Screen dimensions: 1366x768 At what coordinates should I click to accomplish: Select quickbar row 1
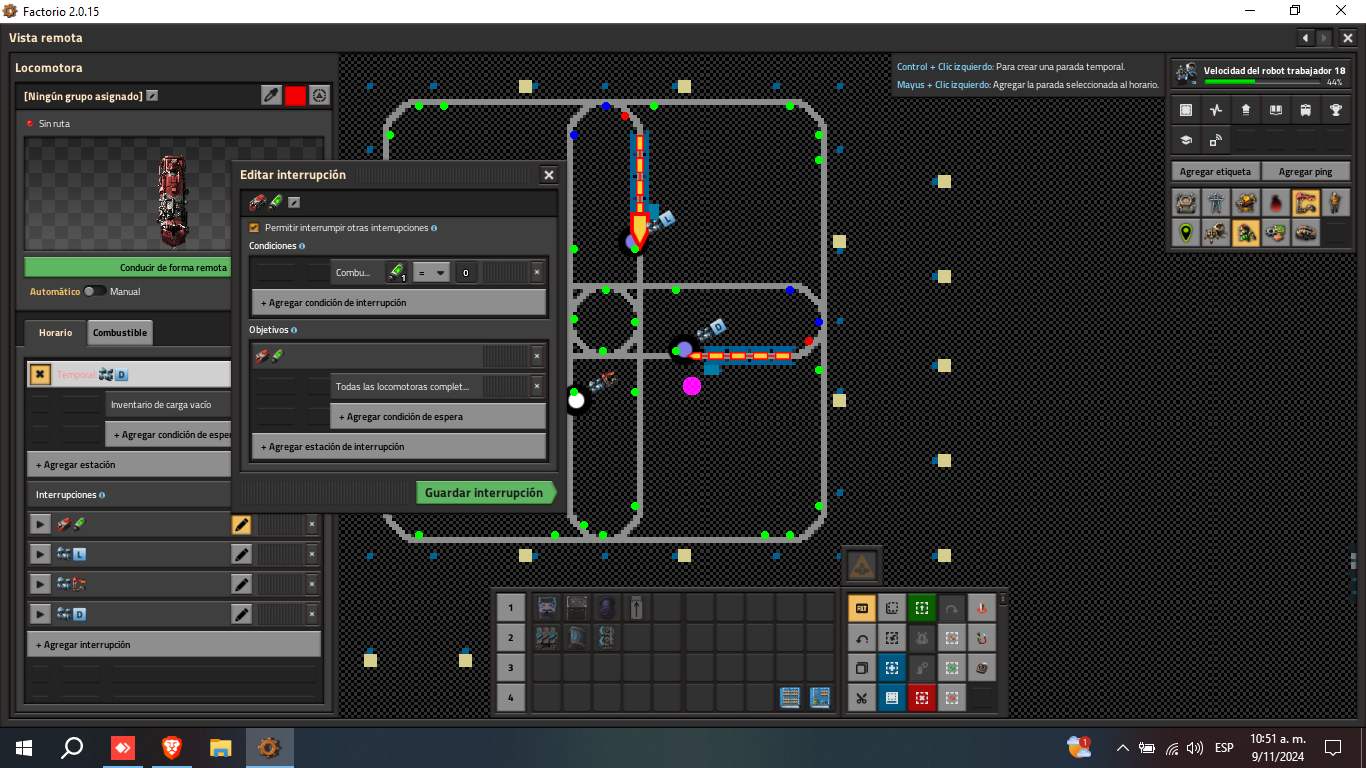[510, 607]
